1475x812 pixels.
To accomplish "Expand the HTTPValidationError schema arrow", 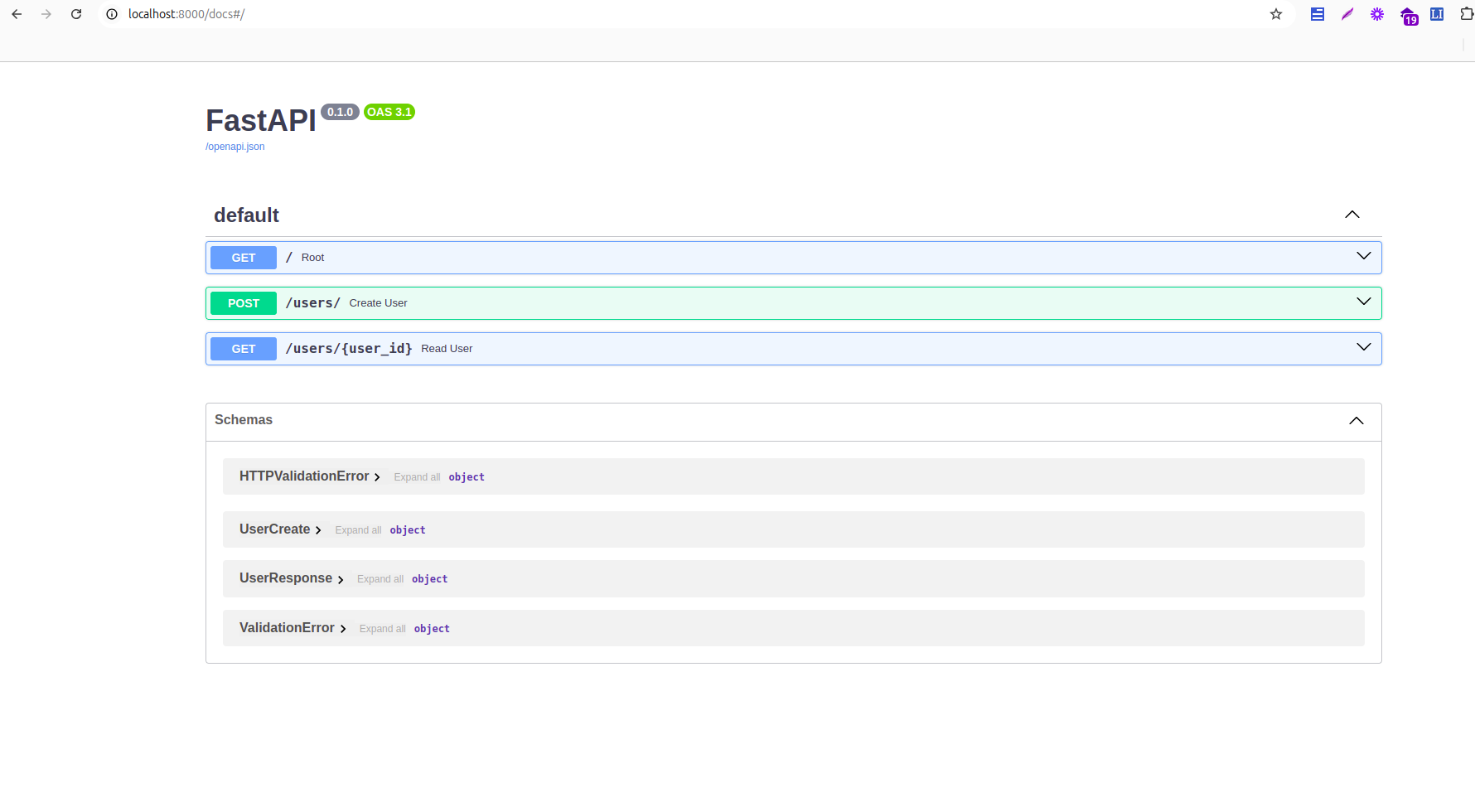I will click(x=377, y=477).
